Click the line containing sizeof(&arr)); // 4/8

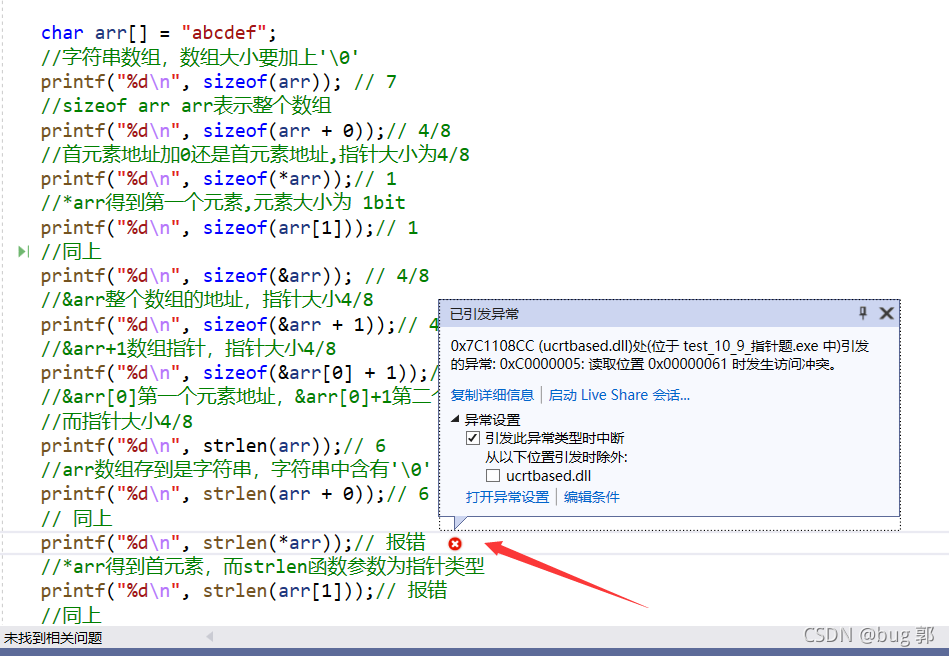235,276
